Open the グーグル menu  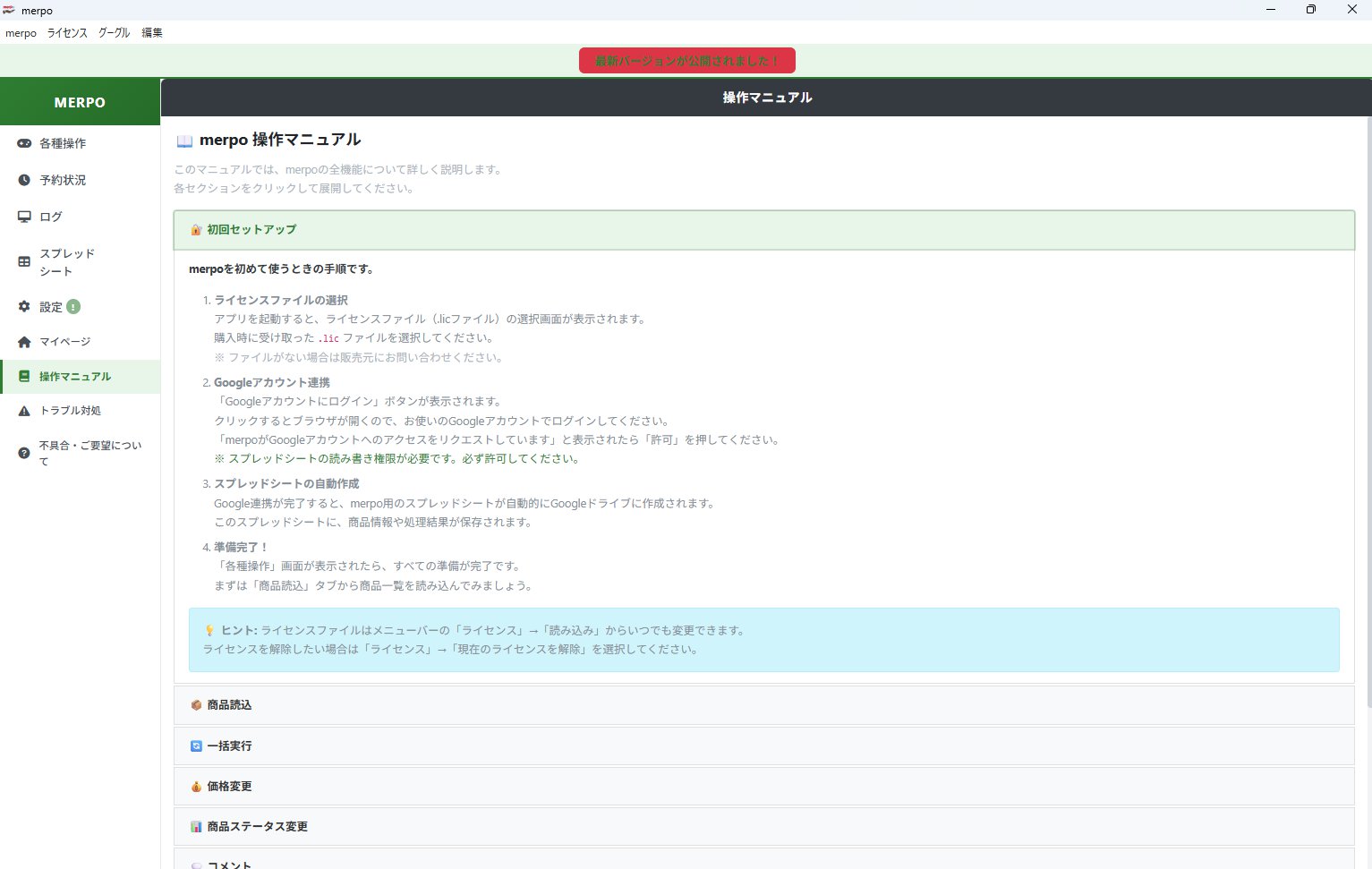click(x=114, y=33)
